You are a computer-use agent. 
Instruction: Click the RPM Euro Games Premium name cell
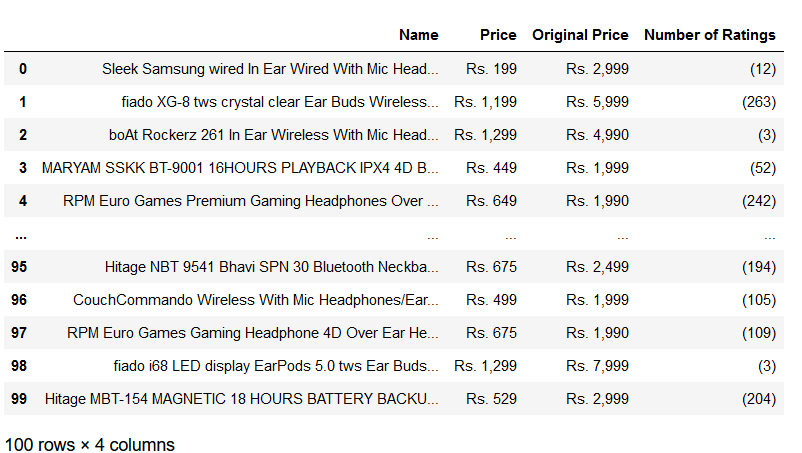pyautogui.click(x=251, y=201)
